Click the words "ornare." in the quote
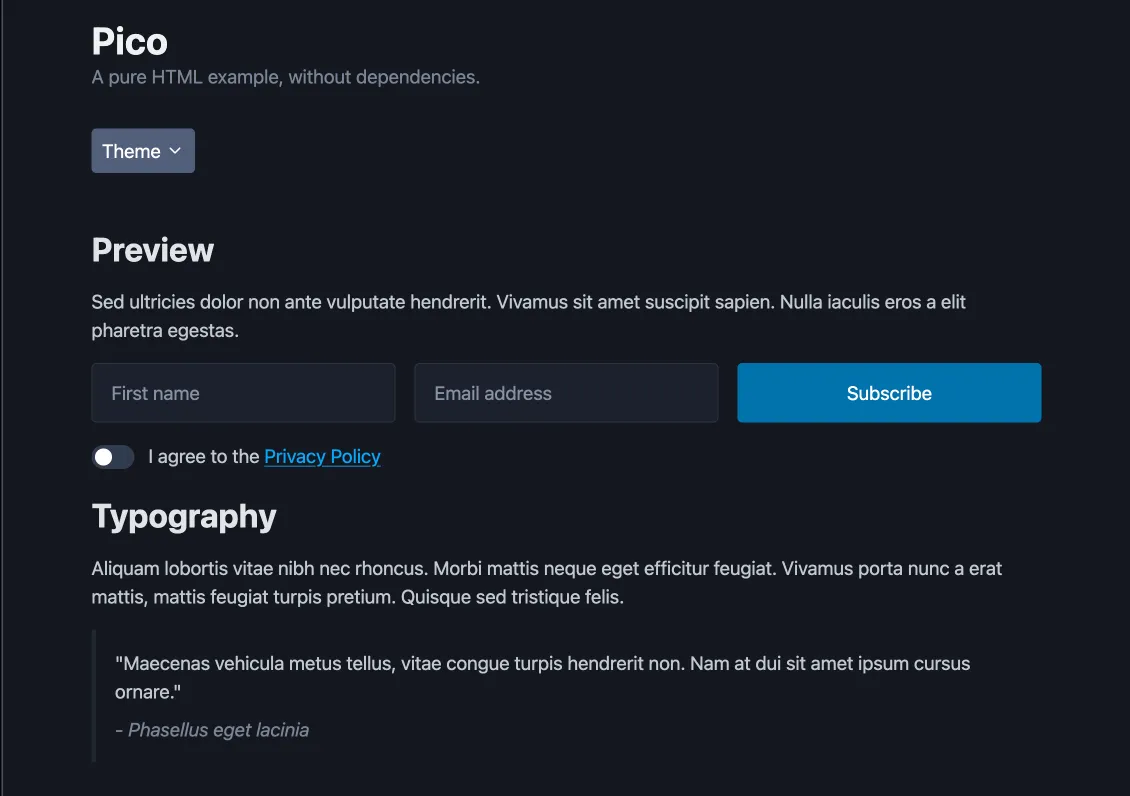Viewport: 1130px width, 796px height. [x=148, y=692]
